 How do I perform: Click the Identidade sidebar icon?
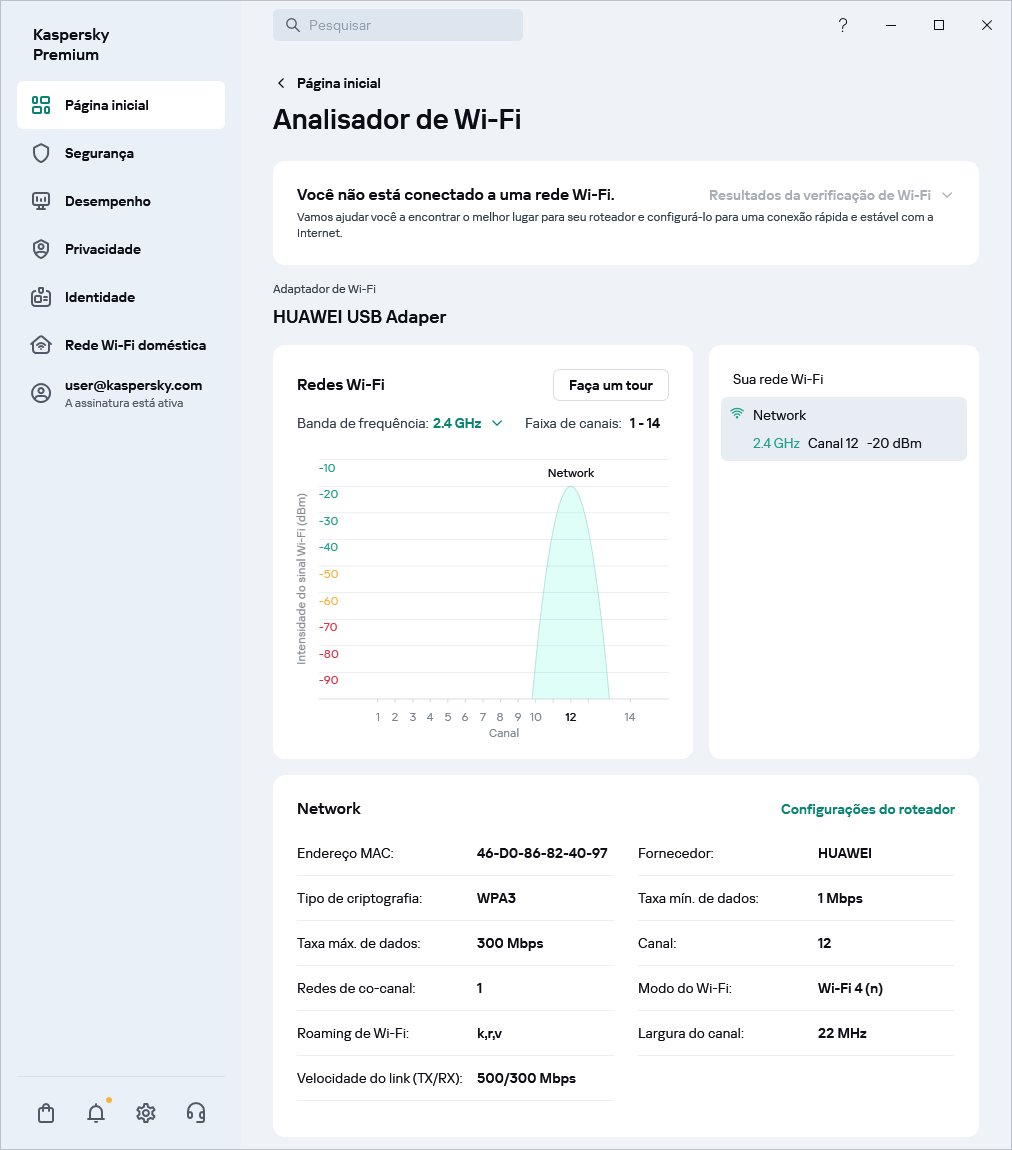tap(40, 297)
